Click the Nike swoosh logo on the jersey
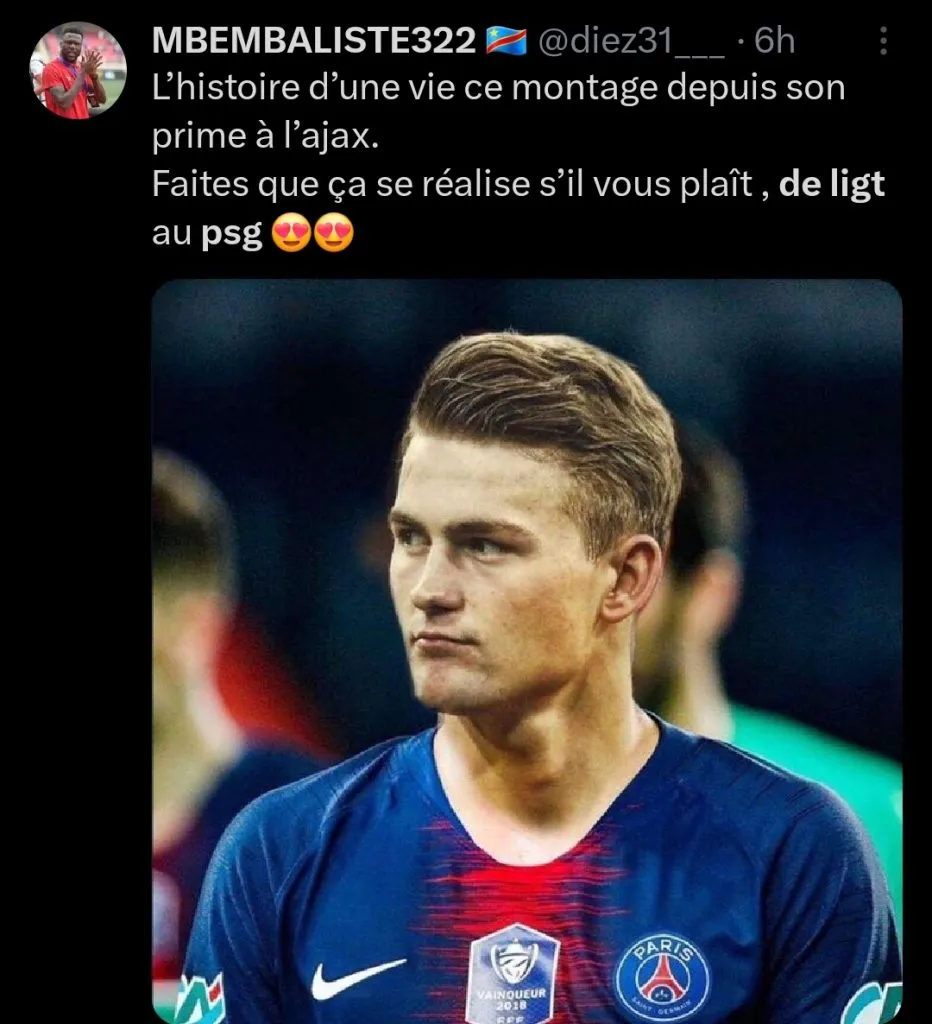 click(358, 980)
